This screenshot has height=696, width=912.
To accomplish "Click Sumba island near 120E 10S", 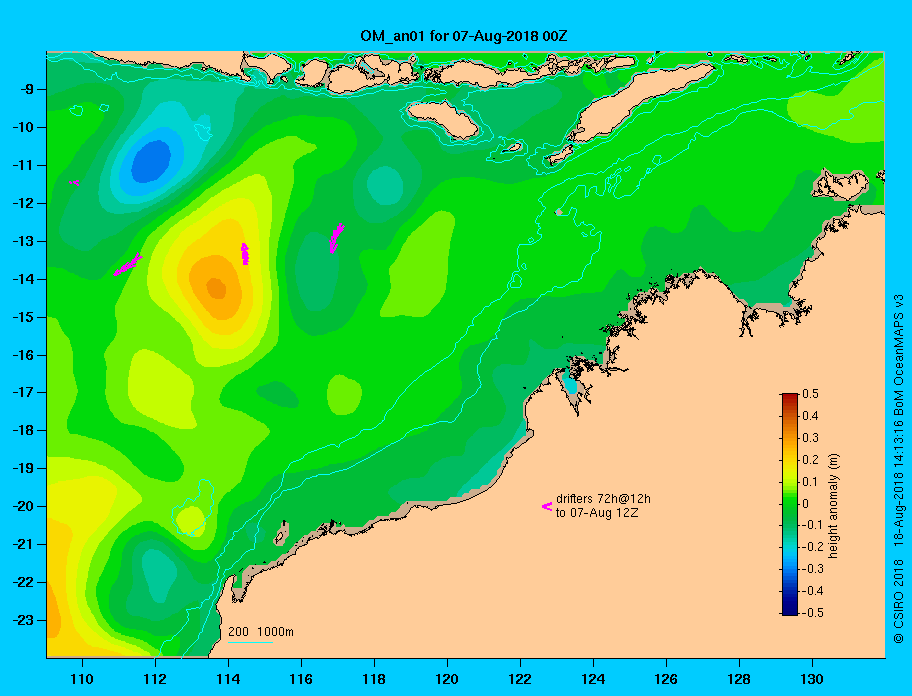I will [x=444, y=119].
